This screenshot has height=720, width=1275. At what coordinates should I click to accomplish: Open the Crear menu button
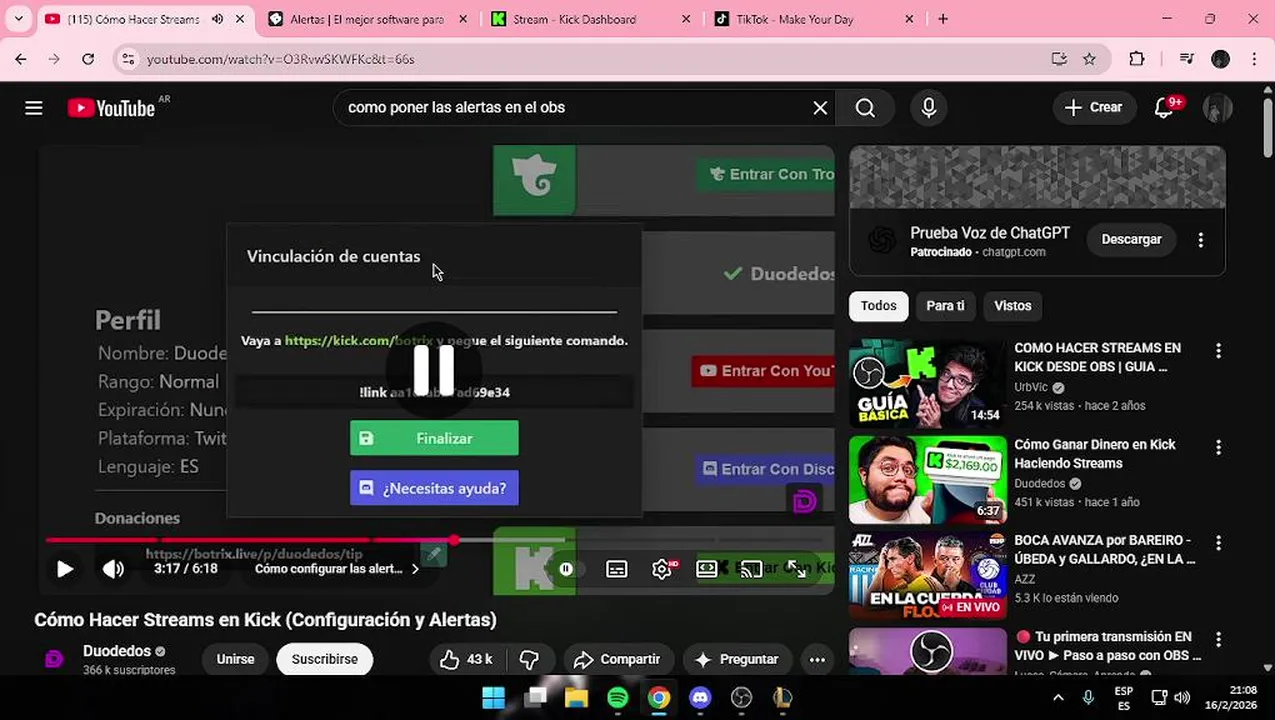pyautogui.click(x=1094, y=108)
